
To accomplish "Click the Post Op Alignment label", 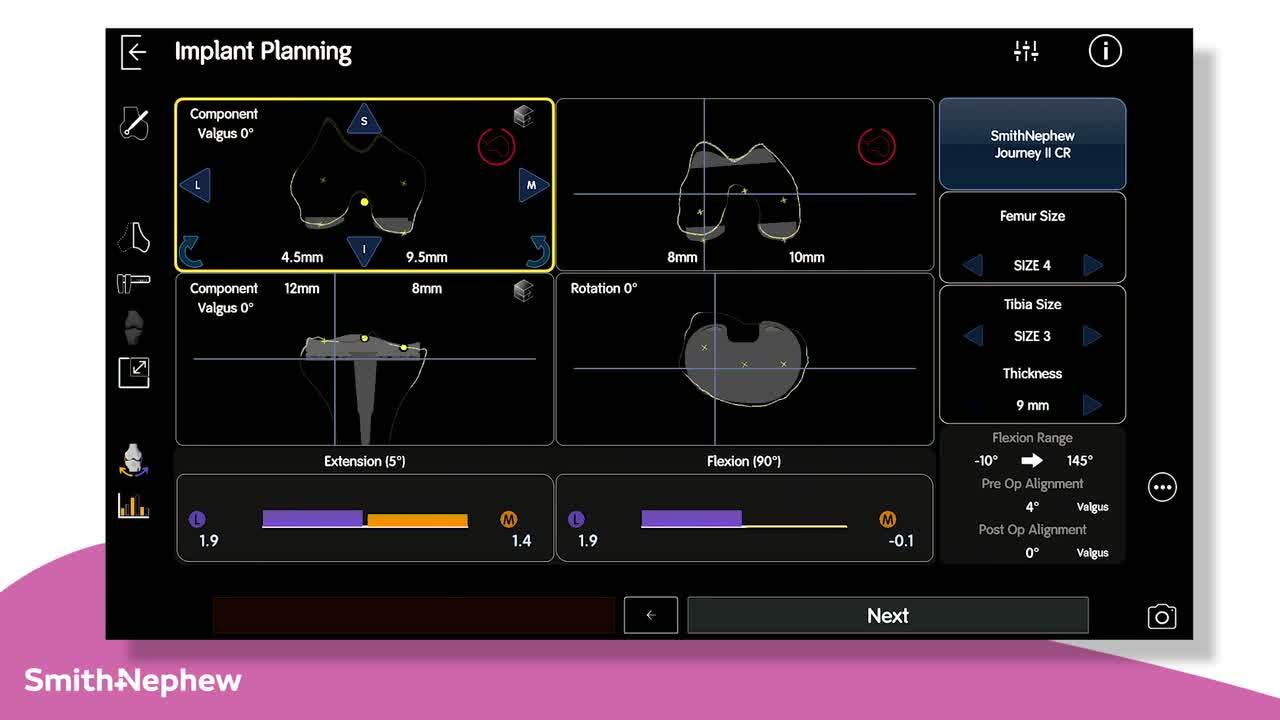I will (x=1032, y=530).
